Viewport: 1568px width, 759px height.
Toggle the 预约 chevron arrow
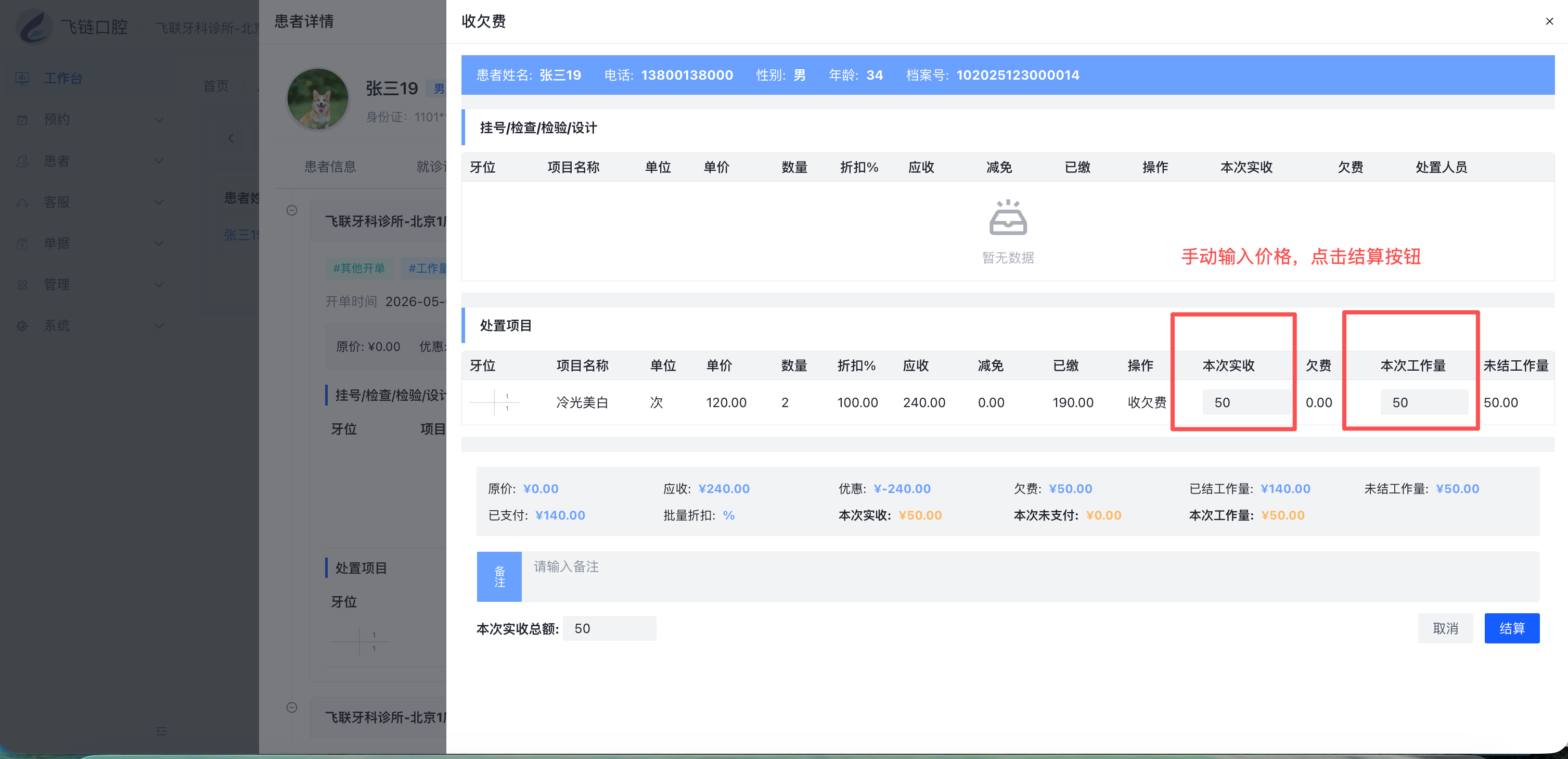point(159,119)
